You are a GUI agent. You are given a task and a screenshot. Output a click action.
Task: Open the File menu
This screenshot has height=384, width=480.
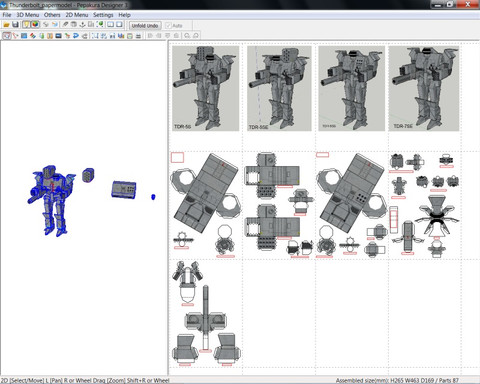[x=7, y=15]
